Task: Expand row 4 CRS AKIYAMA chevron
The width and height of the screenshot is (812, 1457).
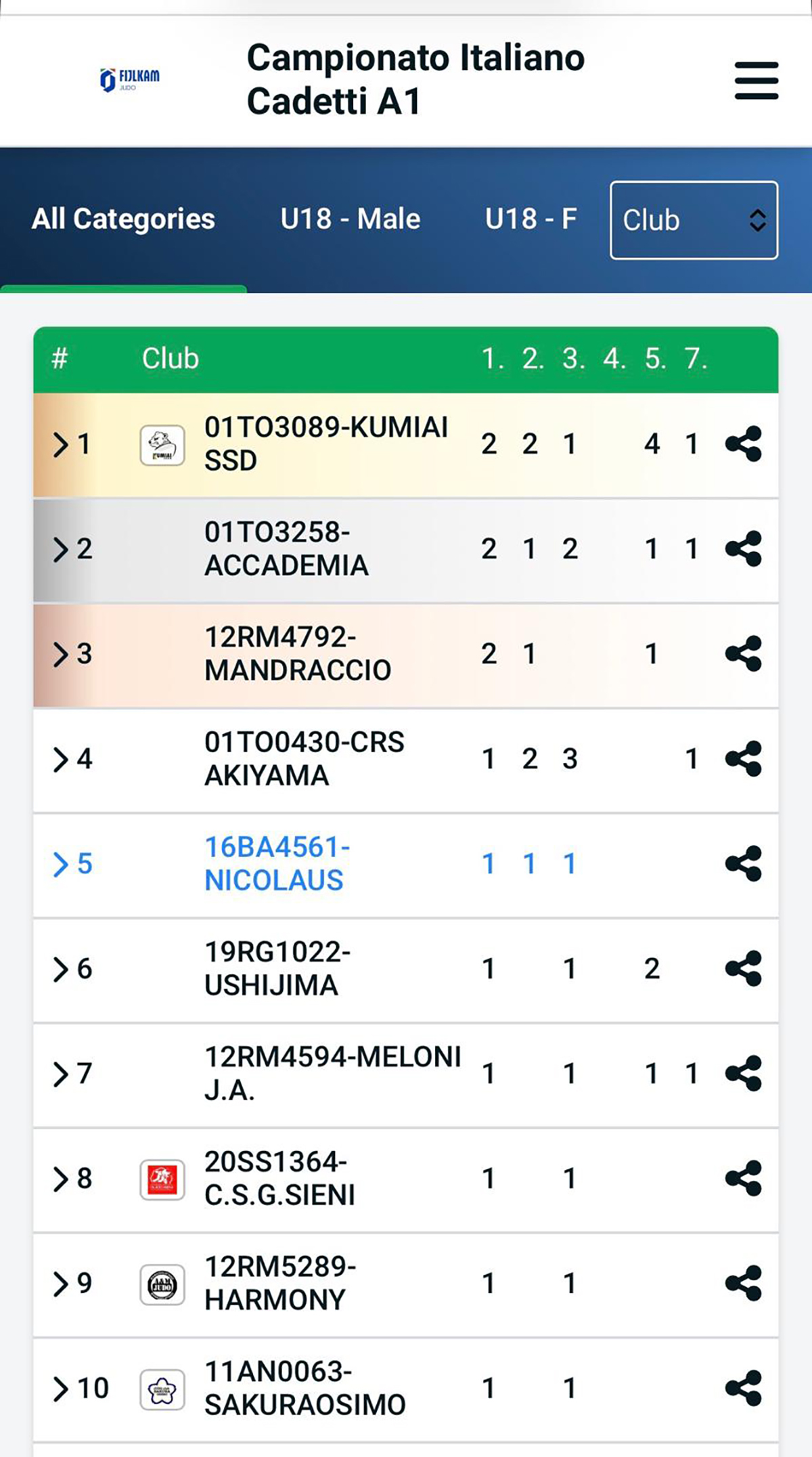Action: (61, 760)
